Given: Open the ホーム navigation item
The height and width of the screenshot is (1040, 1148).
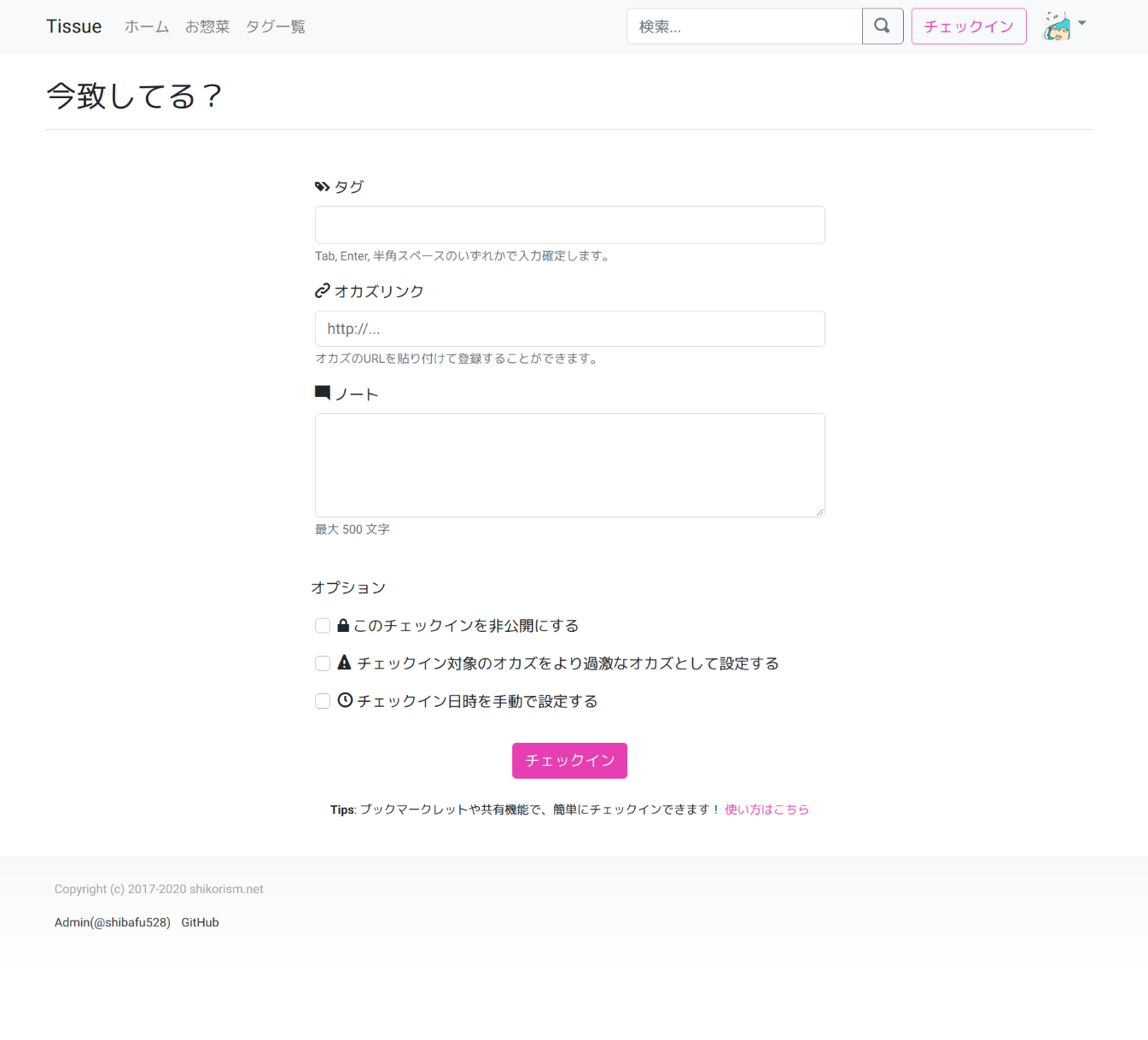Looking at the screenshot, I should click(147, 26).
